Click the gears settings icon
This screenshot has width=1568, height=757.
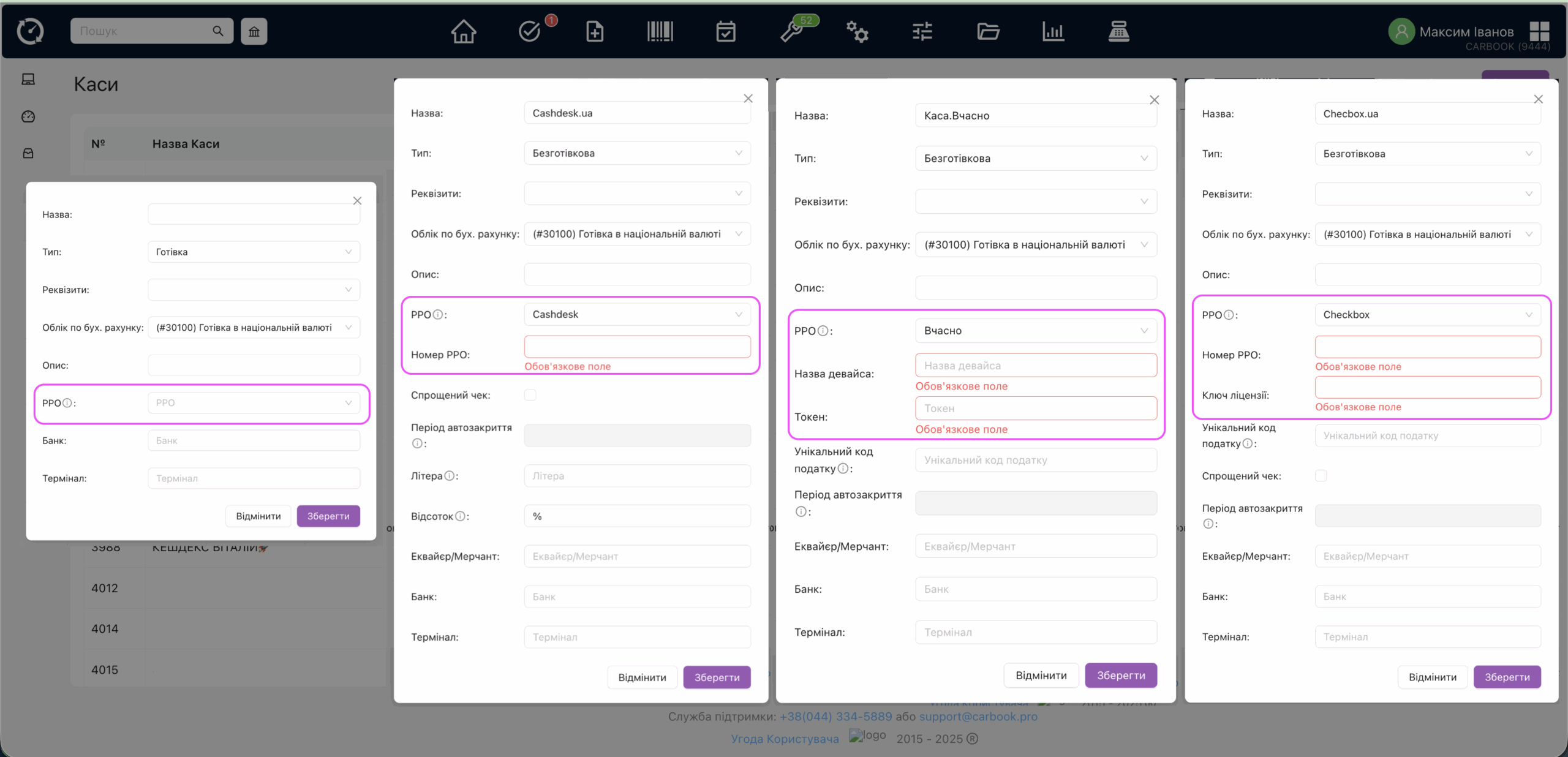click(x=857, y=31)
